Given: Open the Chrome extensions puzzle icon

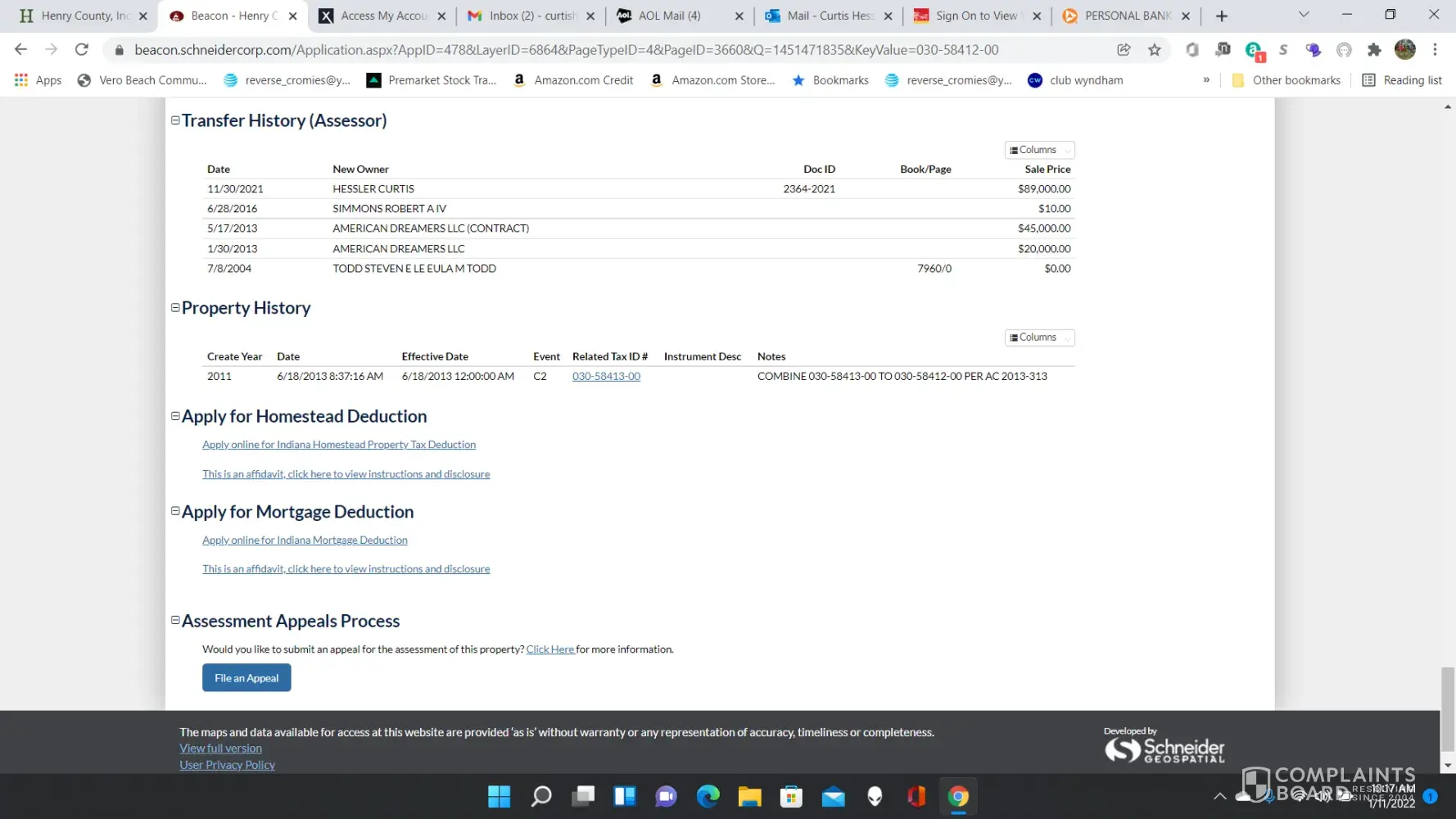Looking at the screenshot, I should (x=1374, y=50).
